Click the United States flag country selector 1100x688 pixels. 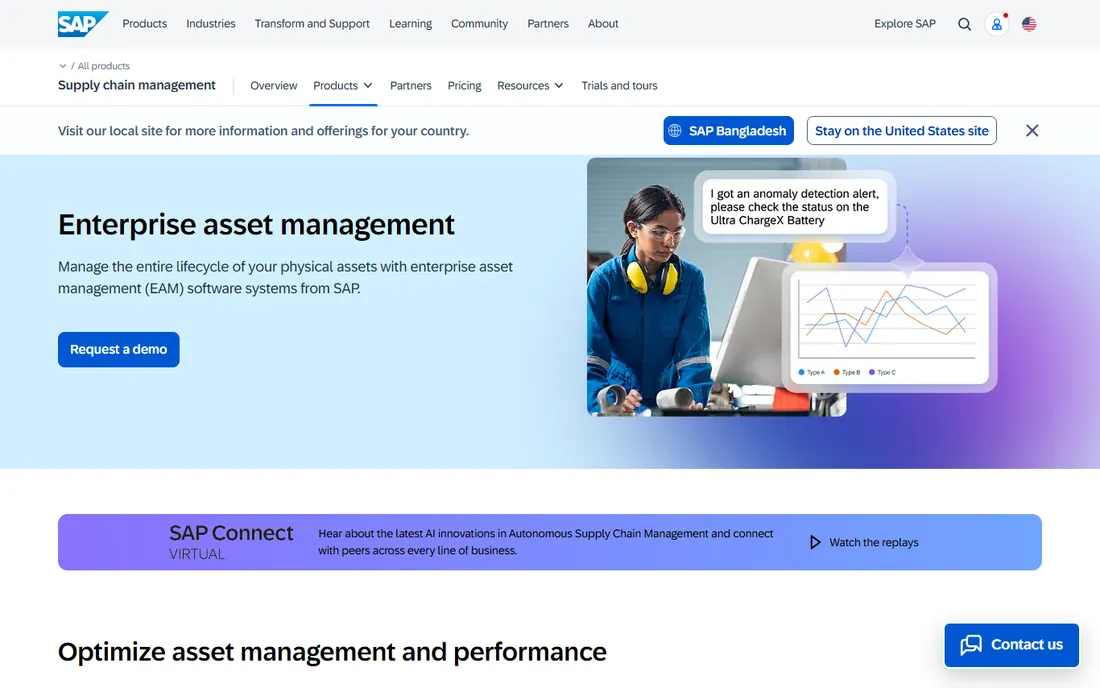pos(1029,24)
